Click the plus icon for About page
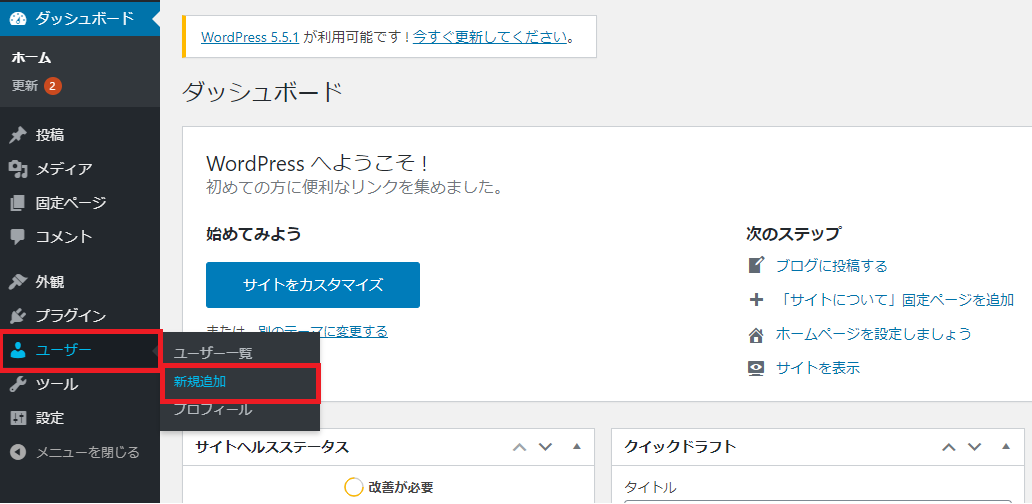 pyautogui.click(x=756, y=300)
